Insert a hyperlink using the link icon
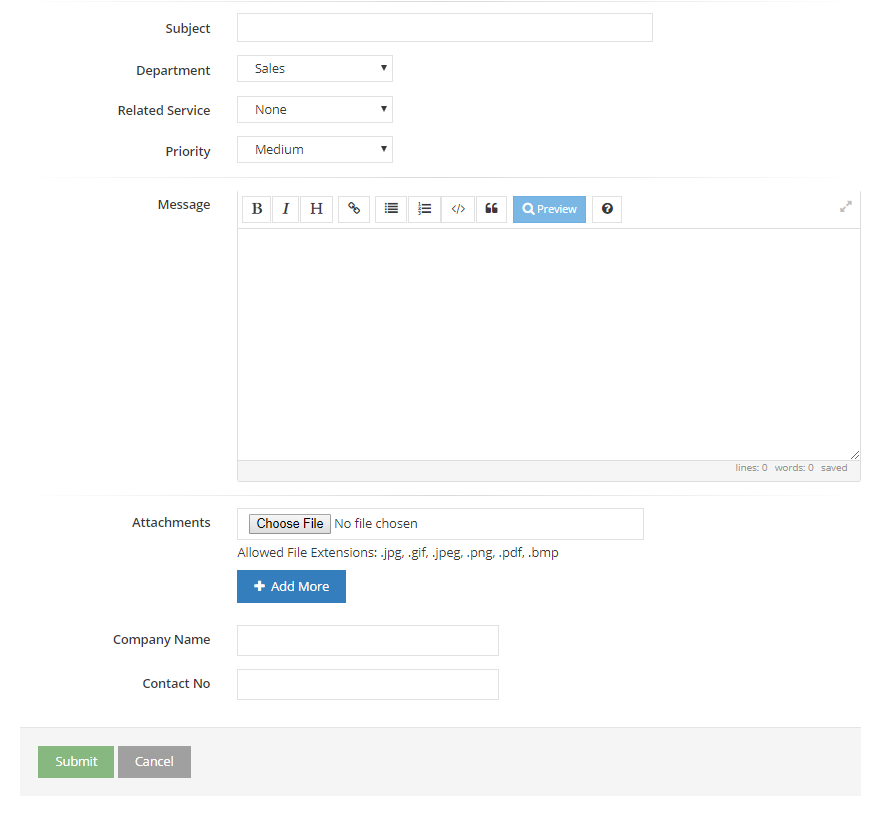Screen dimensions: 882x813 click(x=354, y=209)
